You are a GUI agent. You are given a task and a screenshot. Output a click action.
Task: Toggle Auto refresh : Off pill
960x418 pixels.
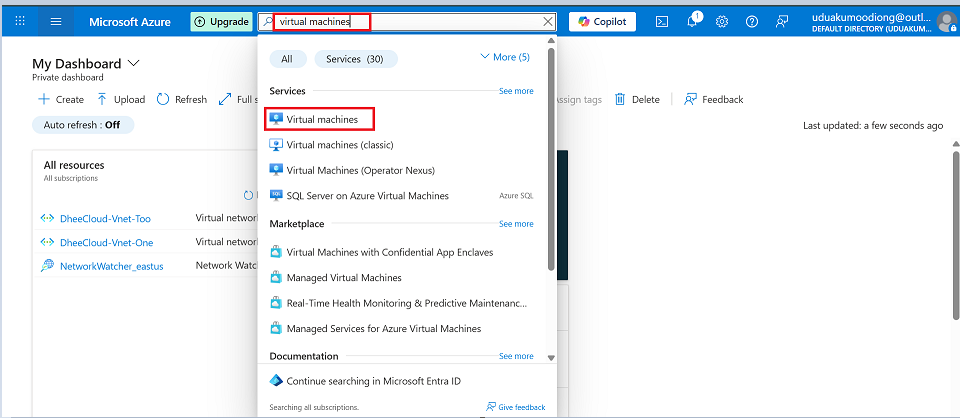pyautogui.click(x=82, y=125)
